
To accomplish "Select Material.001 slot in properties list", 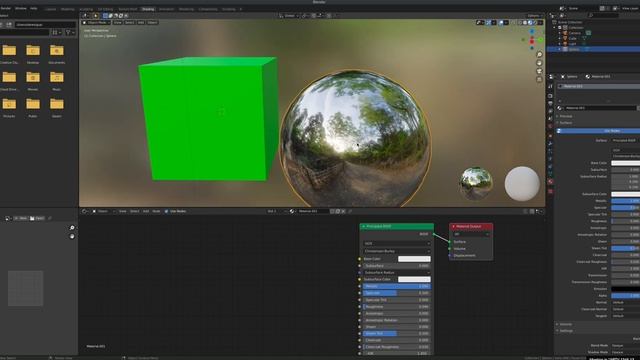I will 599,87.
